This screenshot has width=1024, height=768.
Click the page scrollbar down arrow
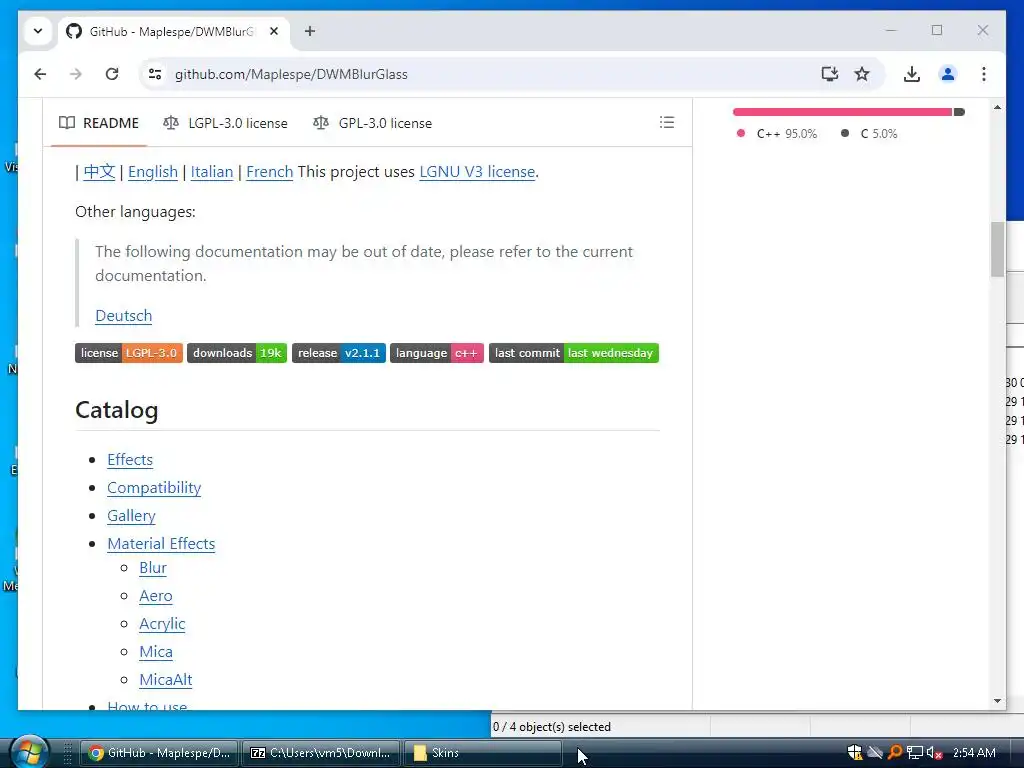tap(997, 701)
